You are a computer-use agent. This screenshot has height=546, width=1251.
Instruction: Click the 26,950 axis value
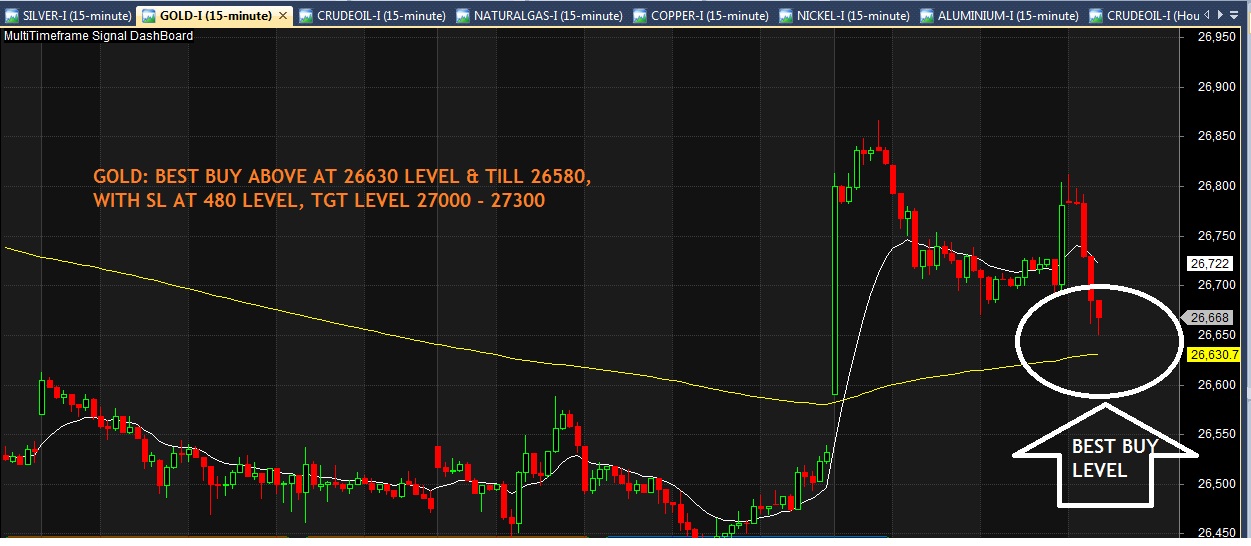(x=1218, y=37)
